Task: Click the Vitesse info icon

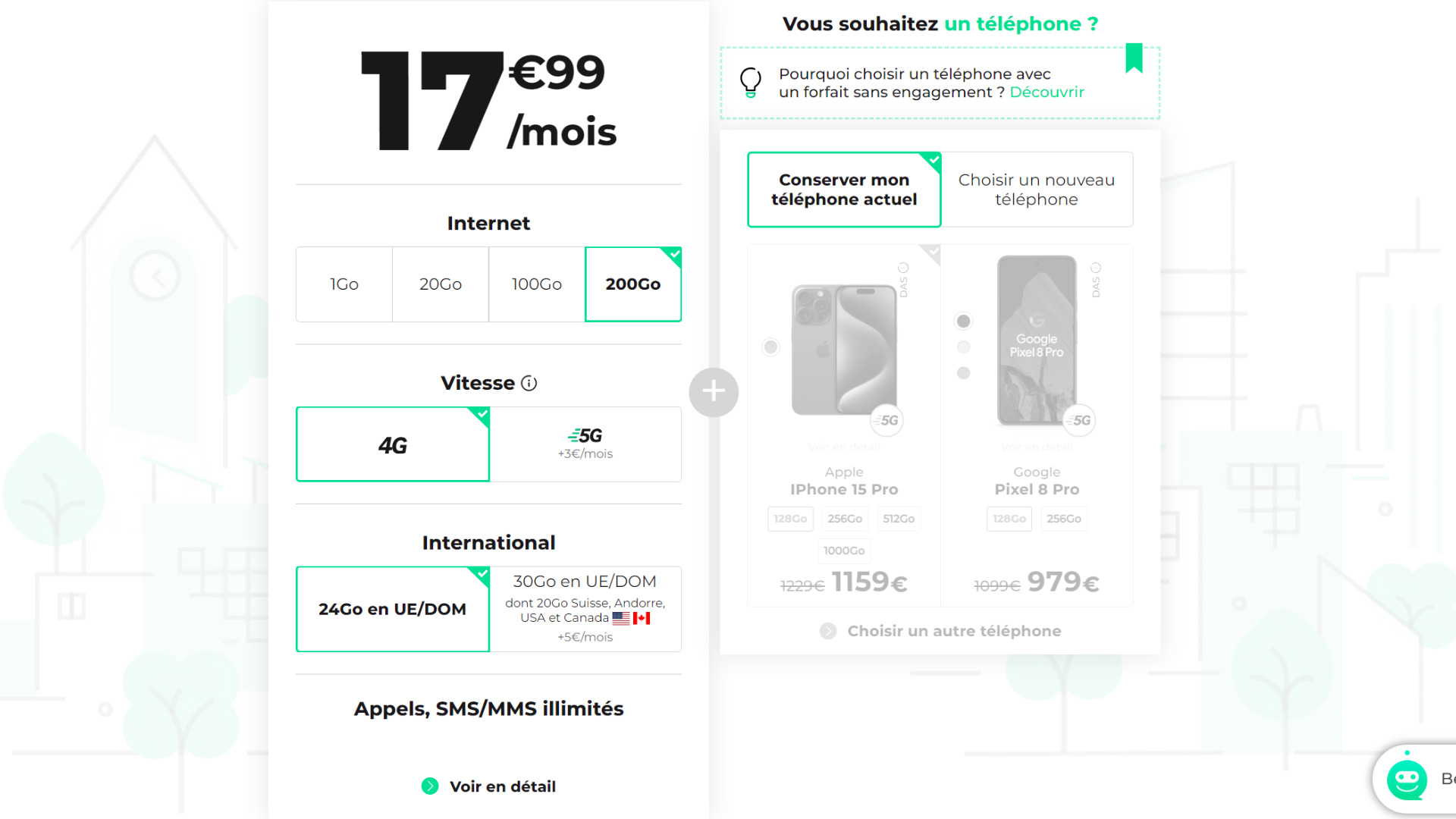Action: point(529,384)
